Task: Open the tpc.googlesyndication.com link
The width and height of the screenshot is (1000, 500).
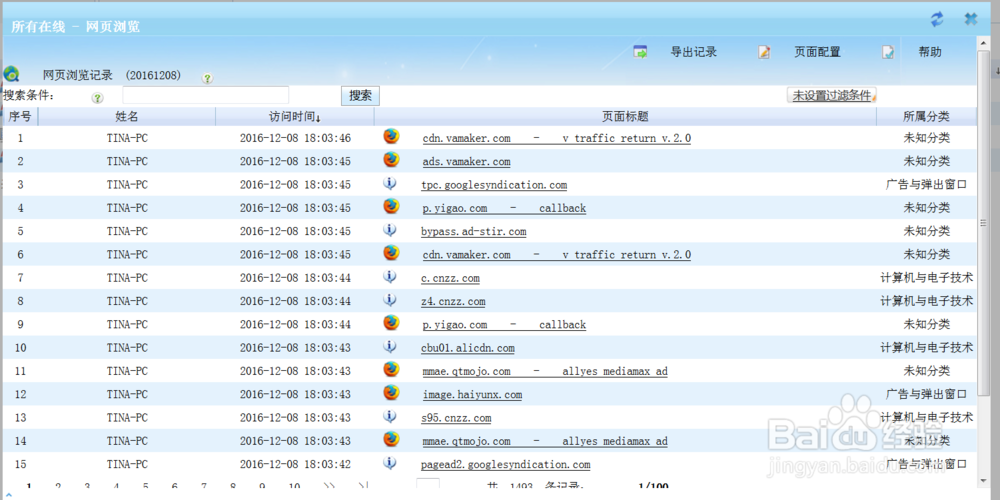Action: tap(494, 185)
